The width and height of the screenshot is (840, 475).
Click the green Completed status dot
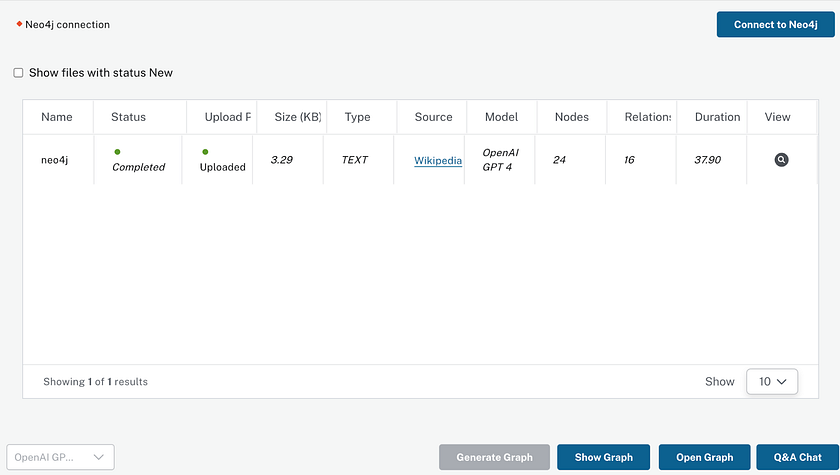pyautogui.click(x=117, y=152)
